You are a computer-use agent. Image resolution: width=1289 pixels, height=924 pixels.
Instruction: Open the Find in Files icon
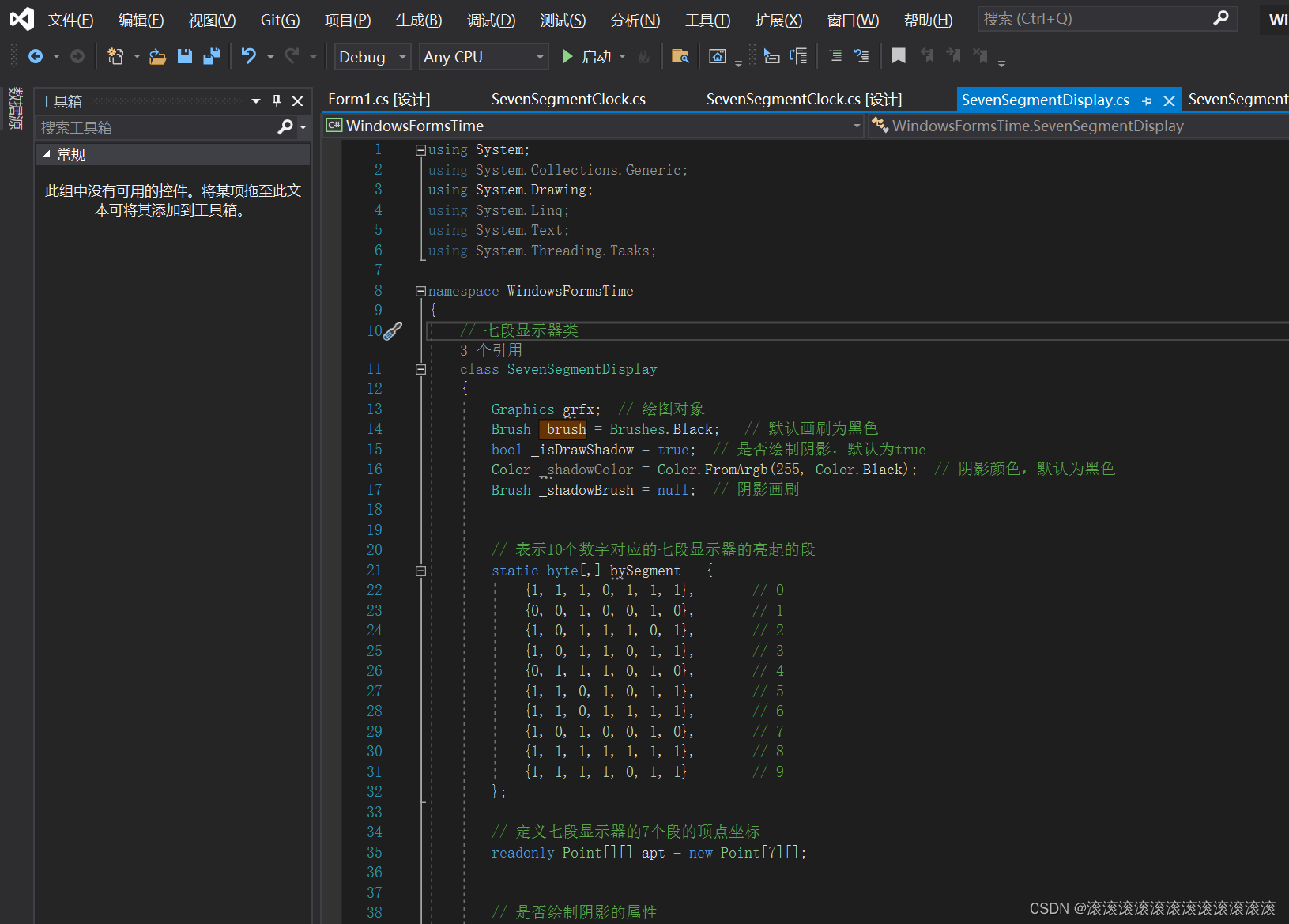coord(680,56)
